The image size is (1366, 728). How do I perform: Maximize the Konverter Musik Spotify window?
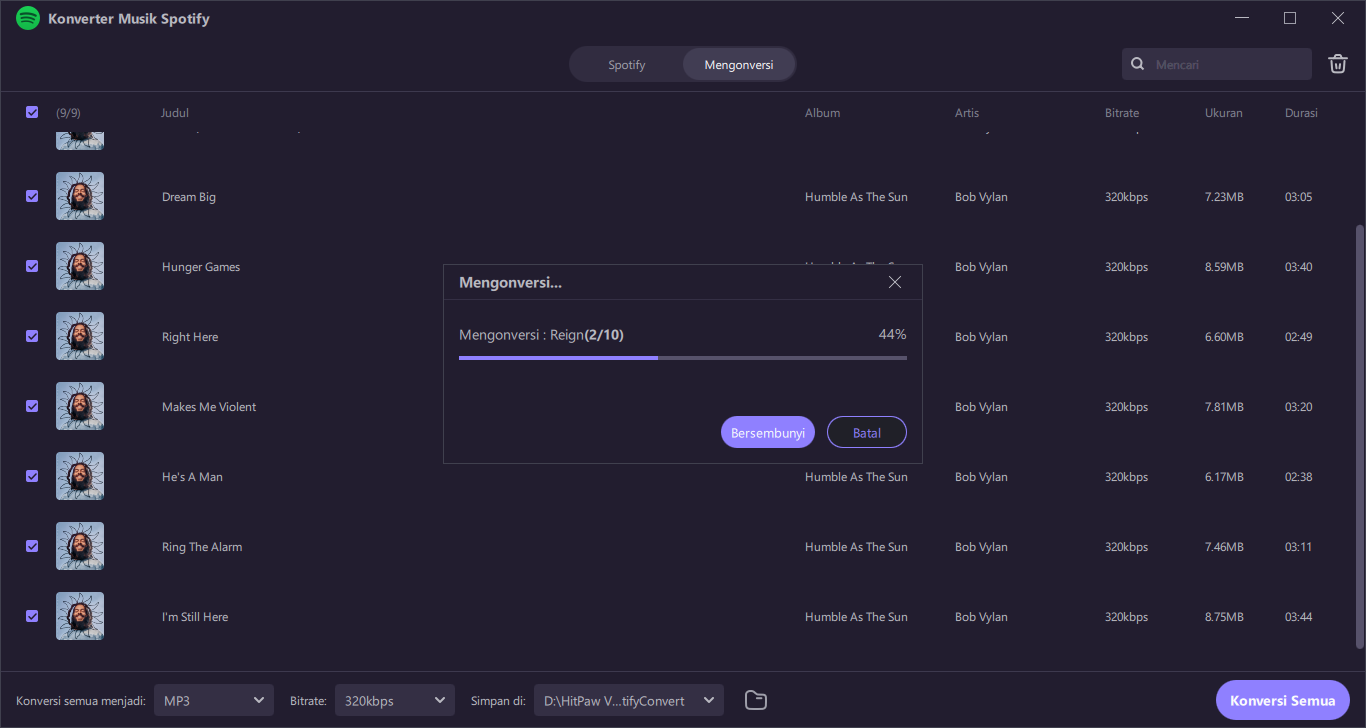point(1290,18)
